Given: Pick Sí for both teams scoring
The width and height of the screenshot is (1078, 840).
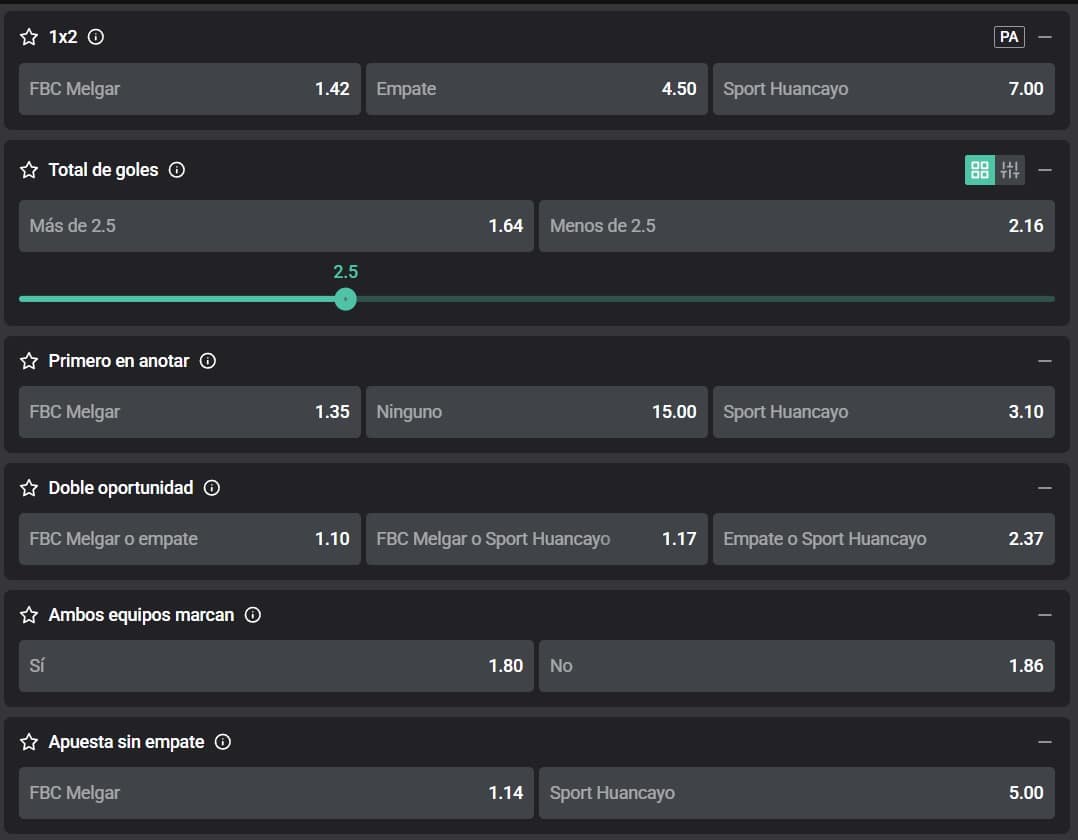Looking at the screenshot, I should click(x=276, y=666).
